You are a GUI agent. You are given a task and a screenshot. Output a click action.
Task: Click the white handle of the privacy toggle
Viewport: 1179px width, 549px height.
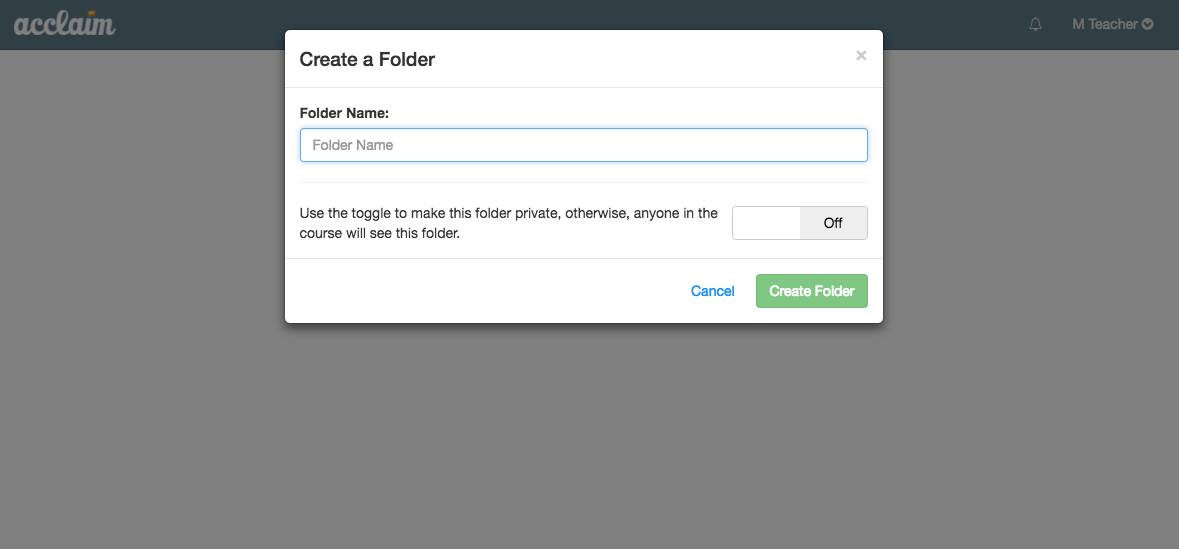coord(766,223)
